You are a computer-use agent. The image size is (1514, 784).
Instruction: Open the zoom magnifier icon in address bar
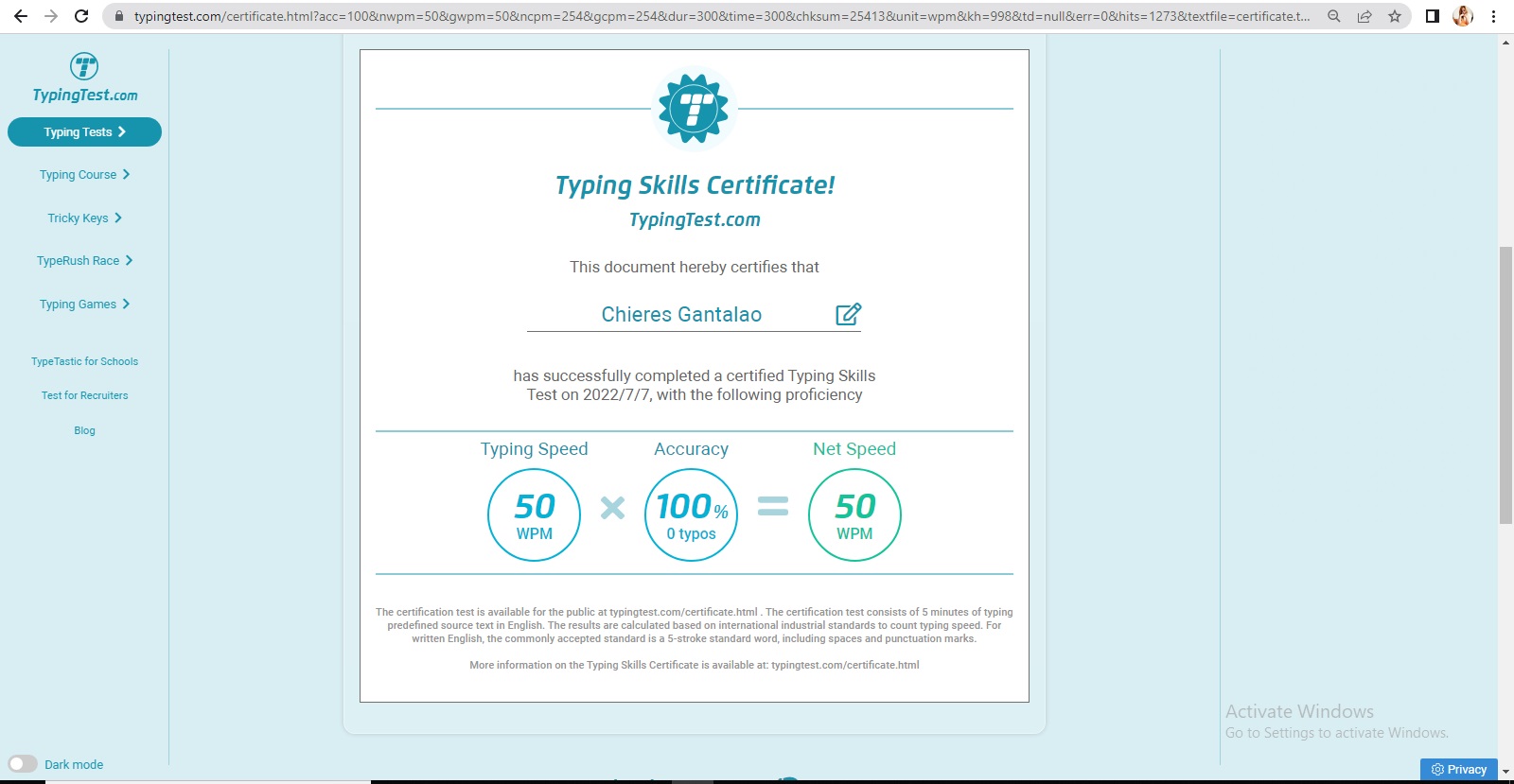pos(1334,16)
